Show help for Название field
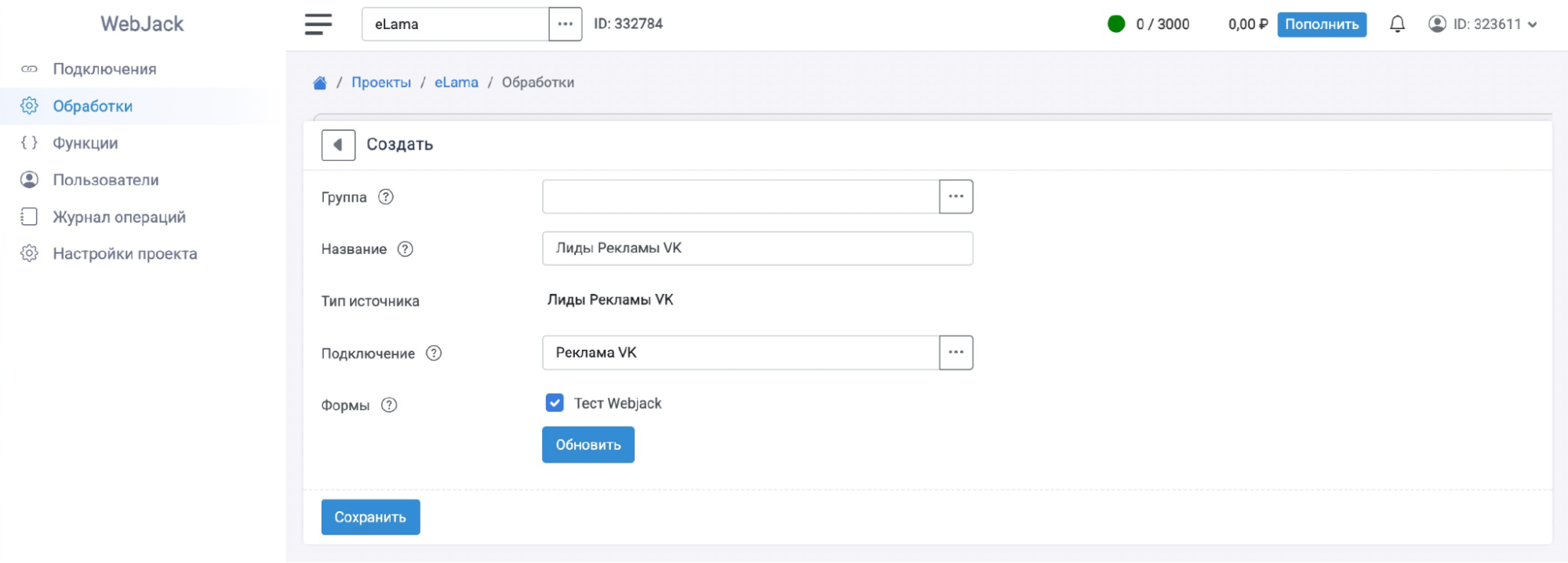The image size is (1568, 563). coord(405,249)
